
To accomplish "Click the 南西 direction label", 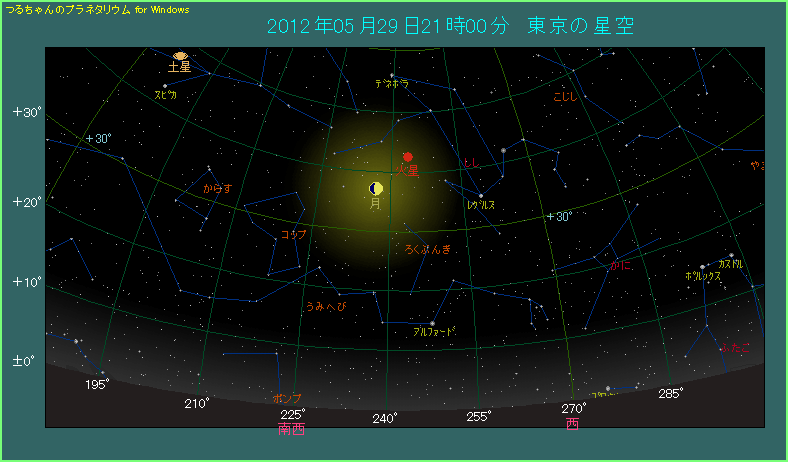I will click(x=291, y=429).
